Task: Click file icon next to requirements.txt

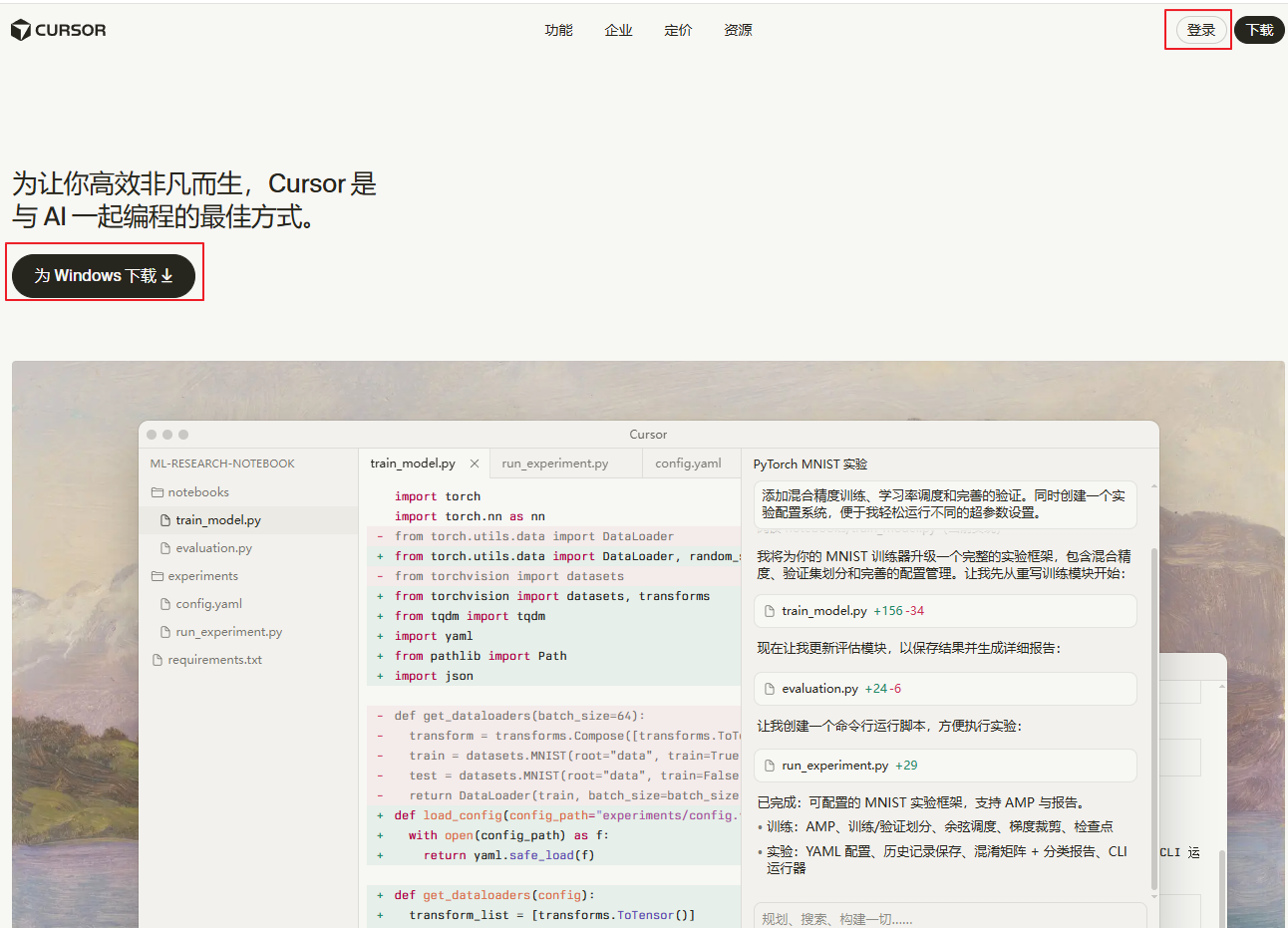Action: coord(158,660)
